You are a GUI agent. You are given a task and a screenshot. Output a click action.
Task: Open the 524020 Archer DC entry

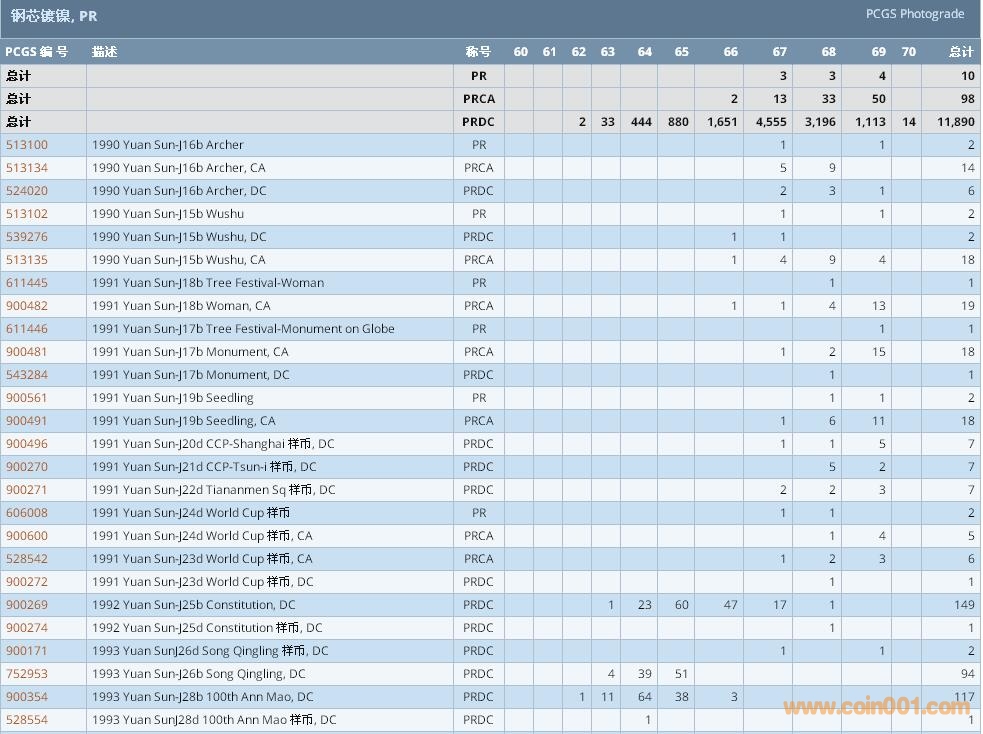[x=27, y=191]
